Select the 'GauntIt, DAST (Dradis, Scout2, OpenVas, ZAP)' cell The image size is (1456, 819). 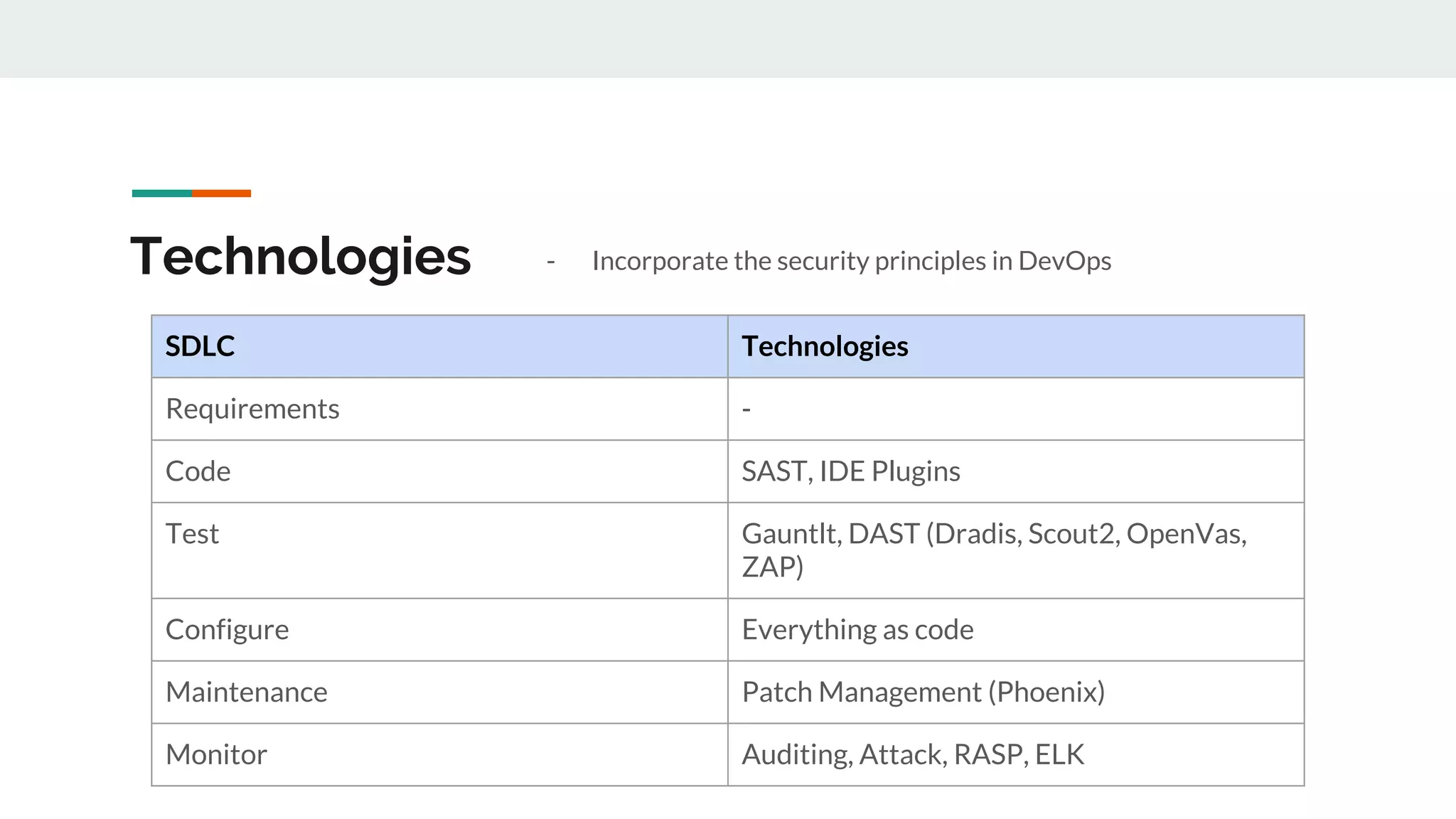[1016, 550]
